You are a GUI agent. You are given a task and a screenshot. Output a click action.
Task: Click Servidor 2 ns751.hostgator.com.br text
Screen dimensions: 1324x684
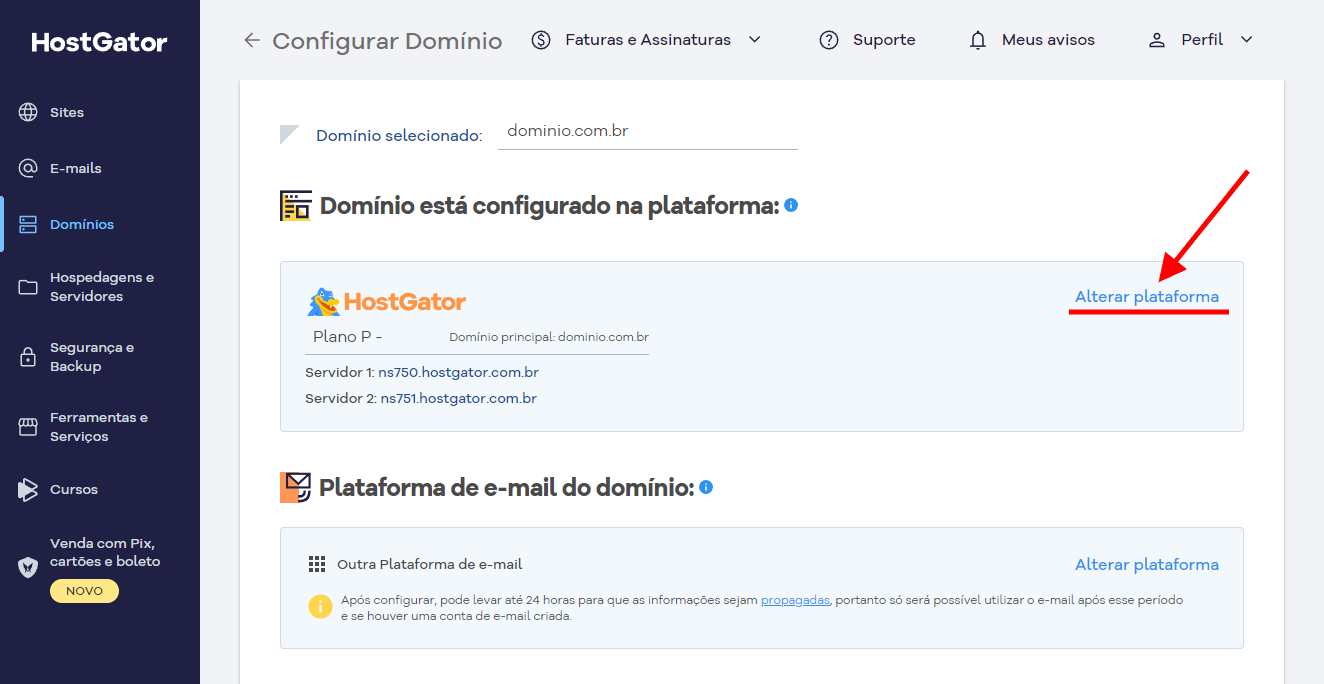[x=421, y=399]
